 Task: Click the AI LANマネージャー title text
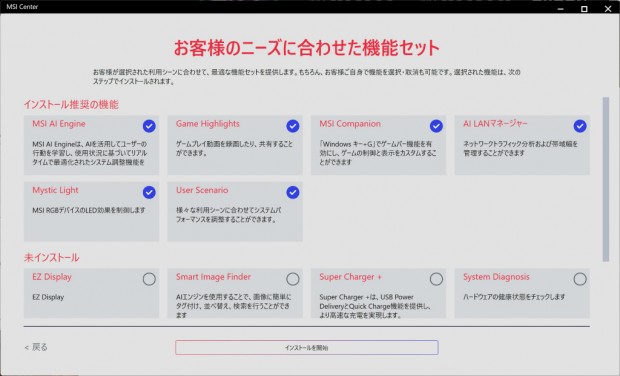tap(495, 124)
